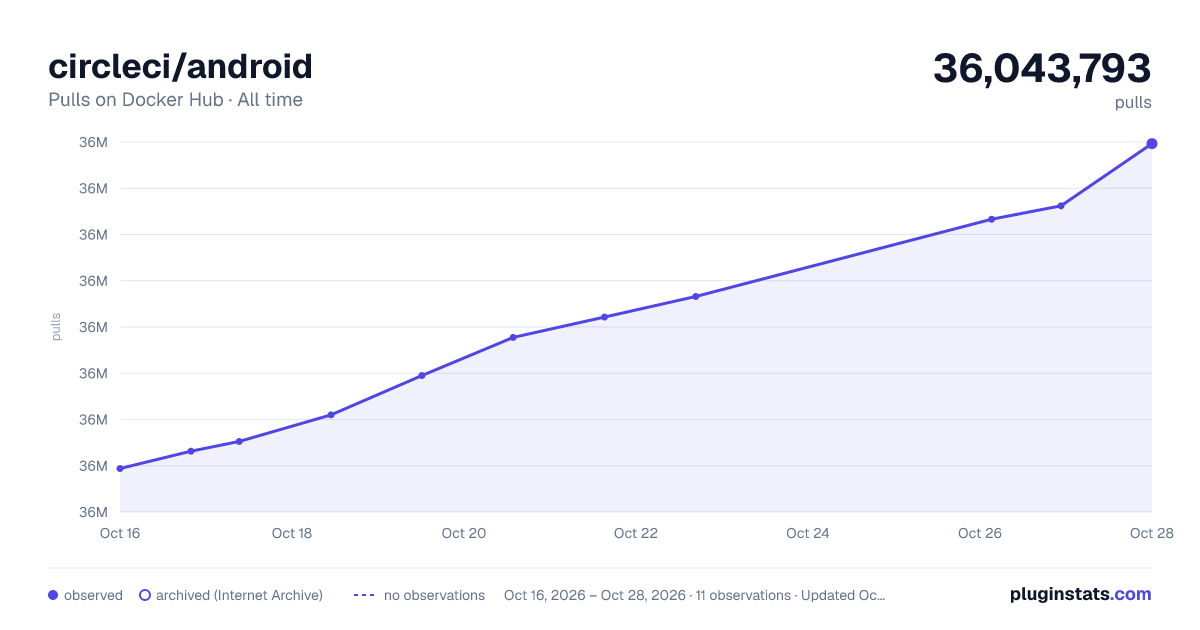Click the Oct 28 axis label
Screen dimensions: 1200x630
pos(1151,533)
